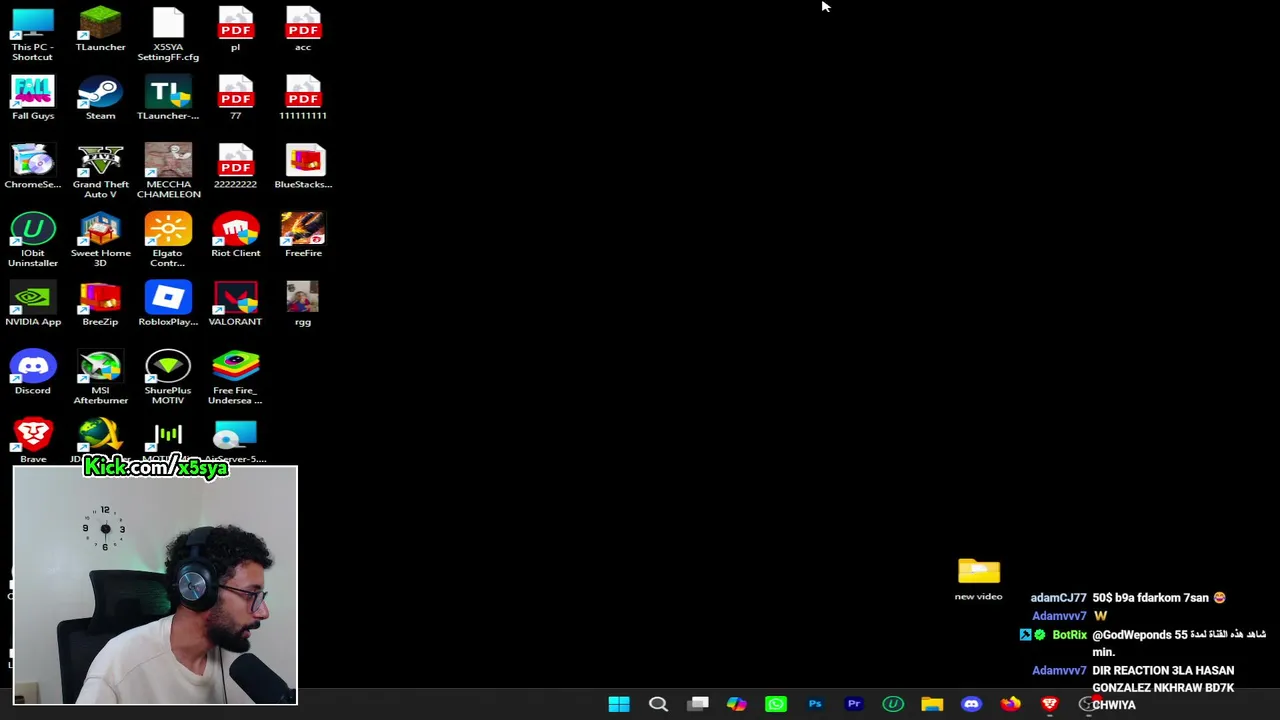Open the ShurePlus MOTIV shortcut
Screen dimensions: 1280x720
coord(168,378)
